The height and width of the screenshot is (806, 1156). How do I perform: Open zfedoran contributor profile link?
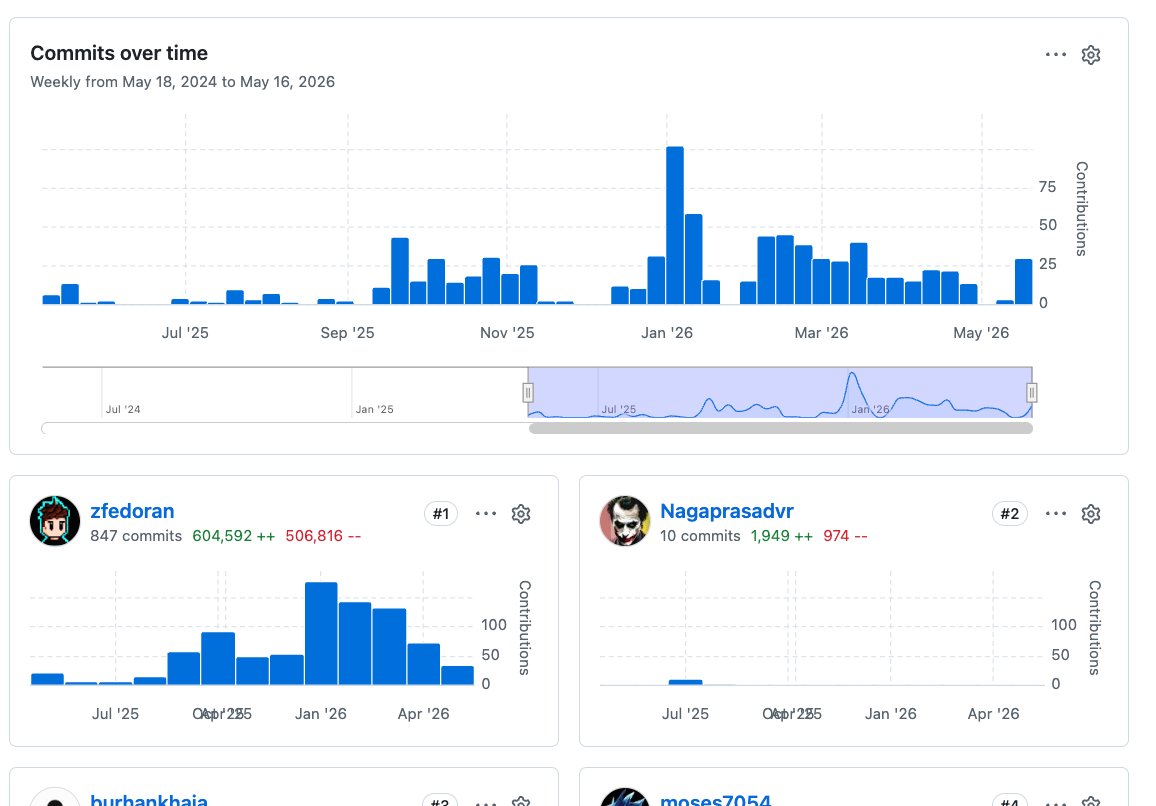coord(132,511)
